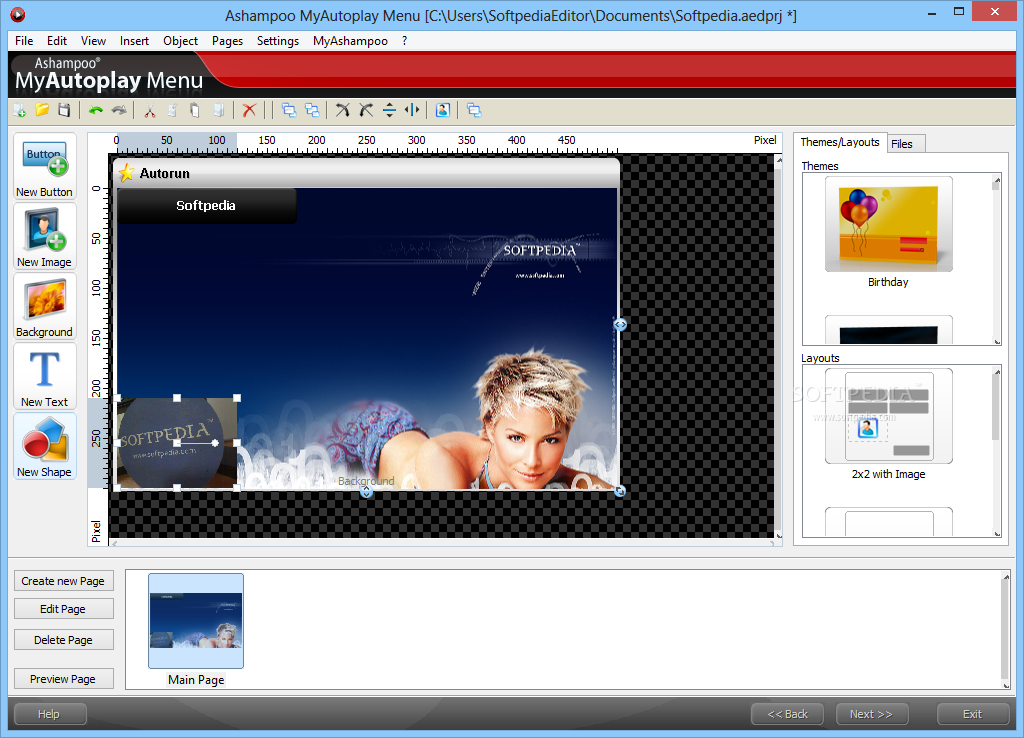1024x738 pixels.
Task: Click the Delete Page button
Action: click(x=63, y=640)
